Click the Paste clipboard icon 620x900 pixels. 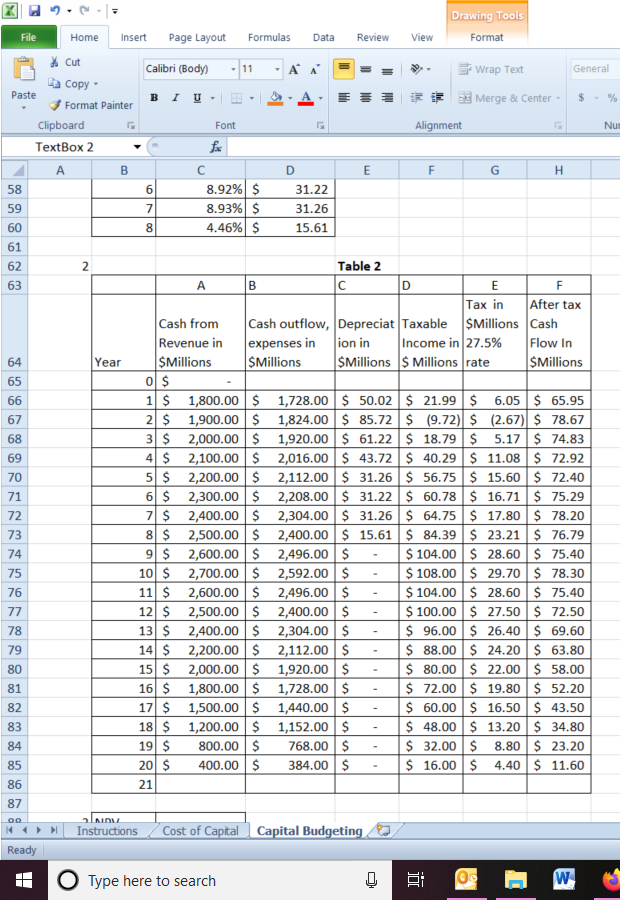(x=24, y=69)
